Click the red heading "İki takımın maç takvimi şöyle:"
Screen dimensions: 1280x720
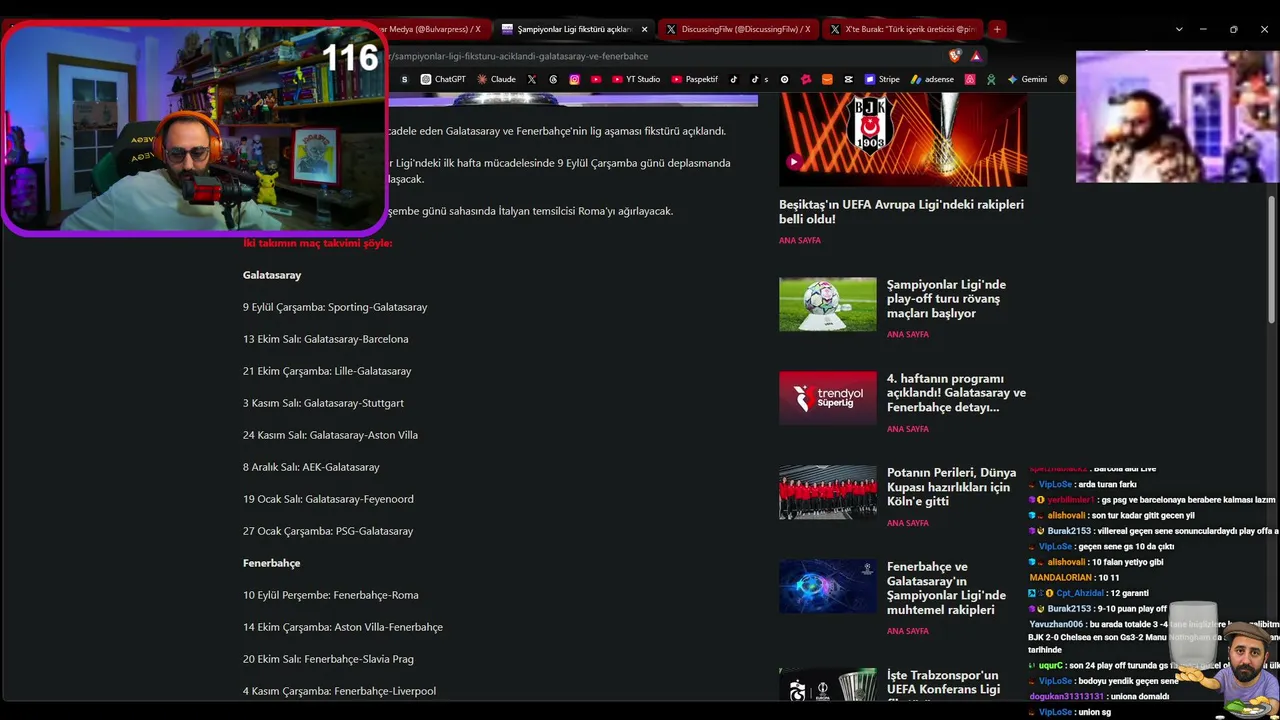pos(318,243)
